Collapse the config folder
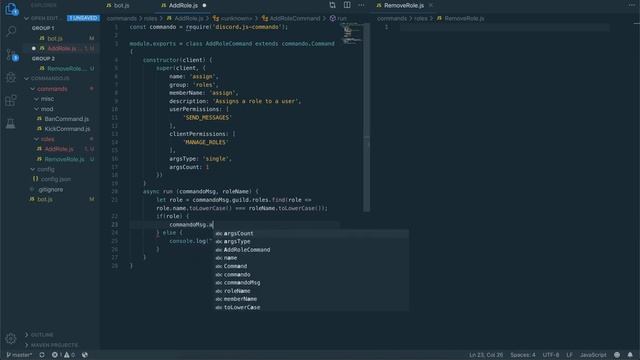The height and width of the screenshot is (360, 640). click(x=33, y=169)
